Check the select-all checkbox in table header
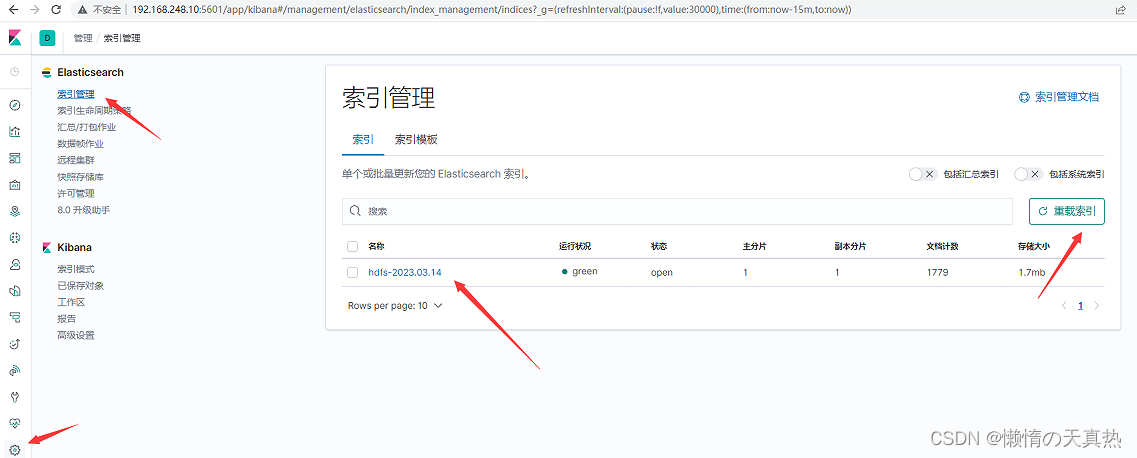Viewport: 1137px width, 458px height. (x=352, y=246)
